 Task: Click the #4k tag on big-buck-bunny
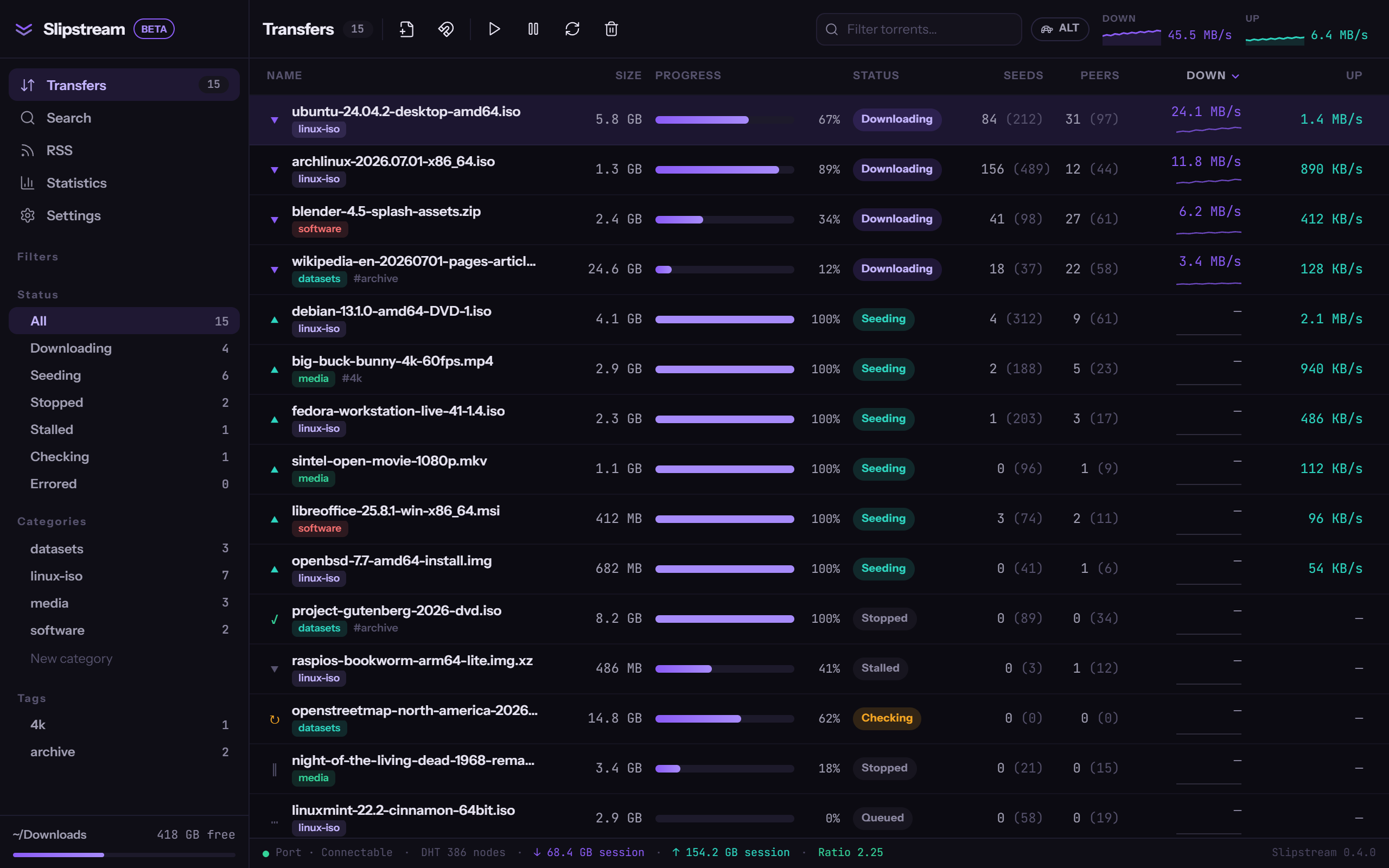pos(352,378)
